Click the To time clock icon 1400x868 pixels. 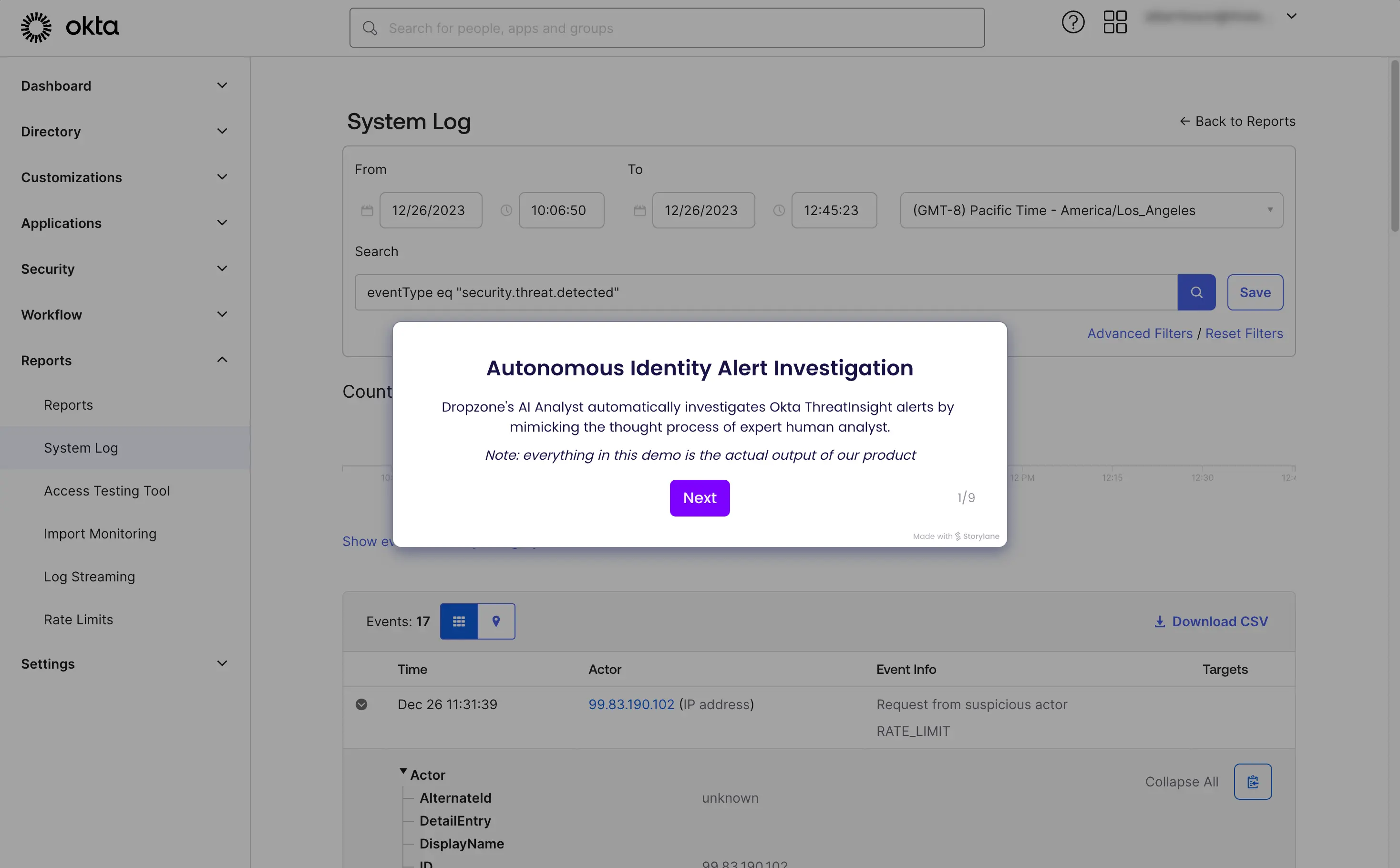(778, 211)
